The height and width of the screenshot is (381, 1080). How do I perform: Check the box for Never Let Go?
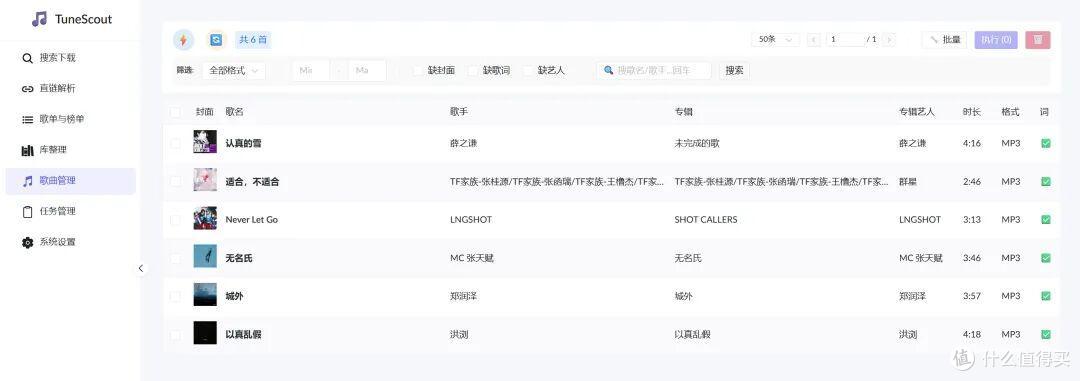coord(175,220)
